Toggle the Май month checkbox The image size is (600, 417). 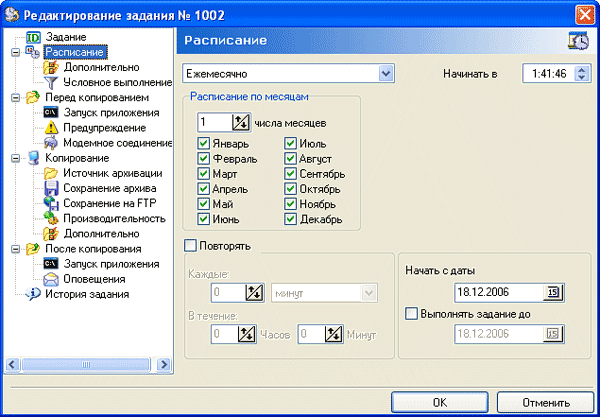tap(203, 204)
